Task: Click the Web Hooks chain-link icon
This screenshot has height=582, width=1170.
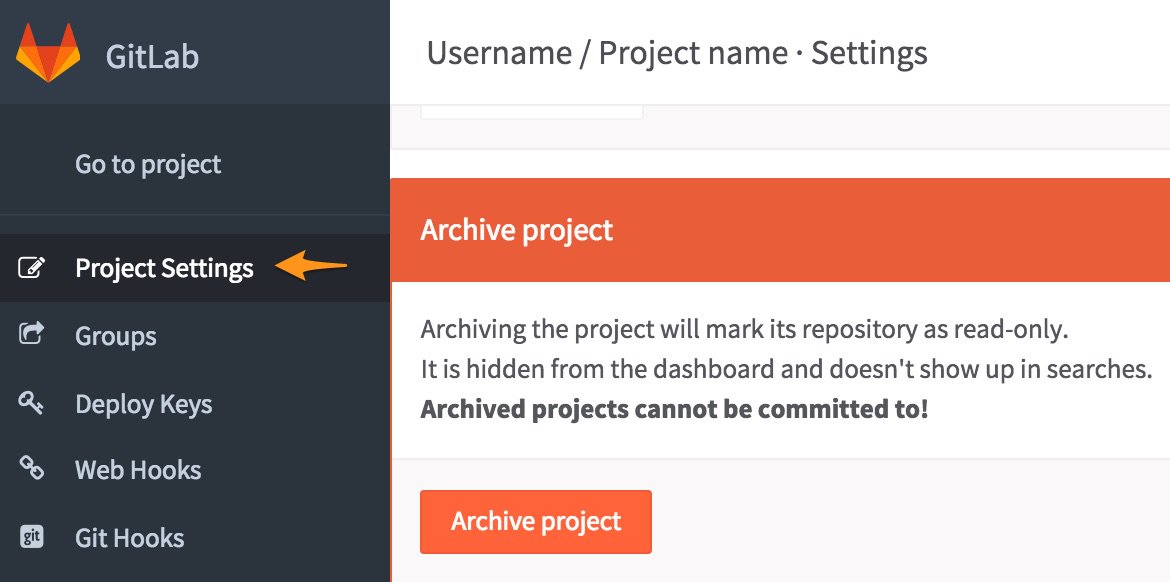Action: click(x=31, y=469)
